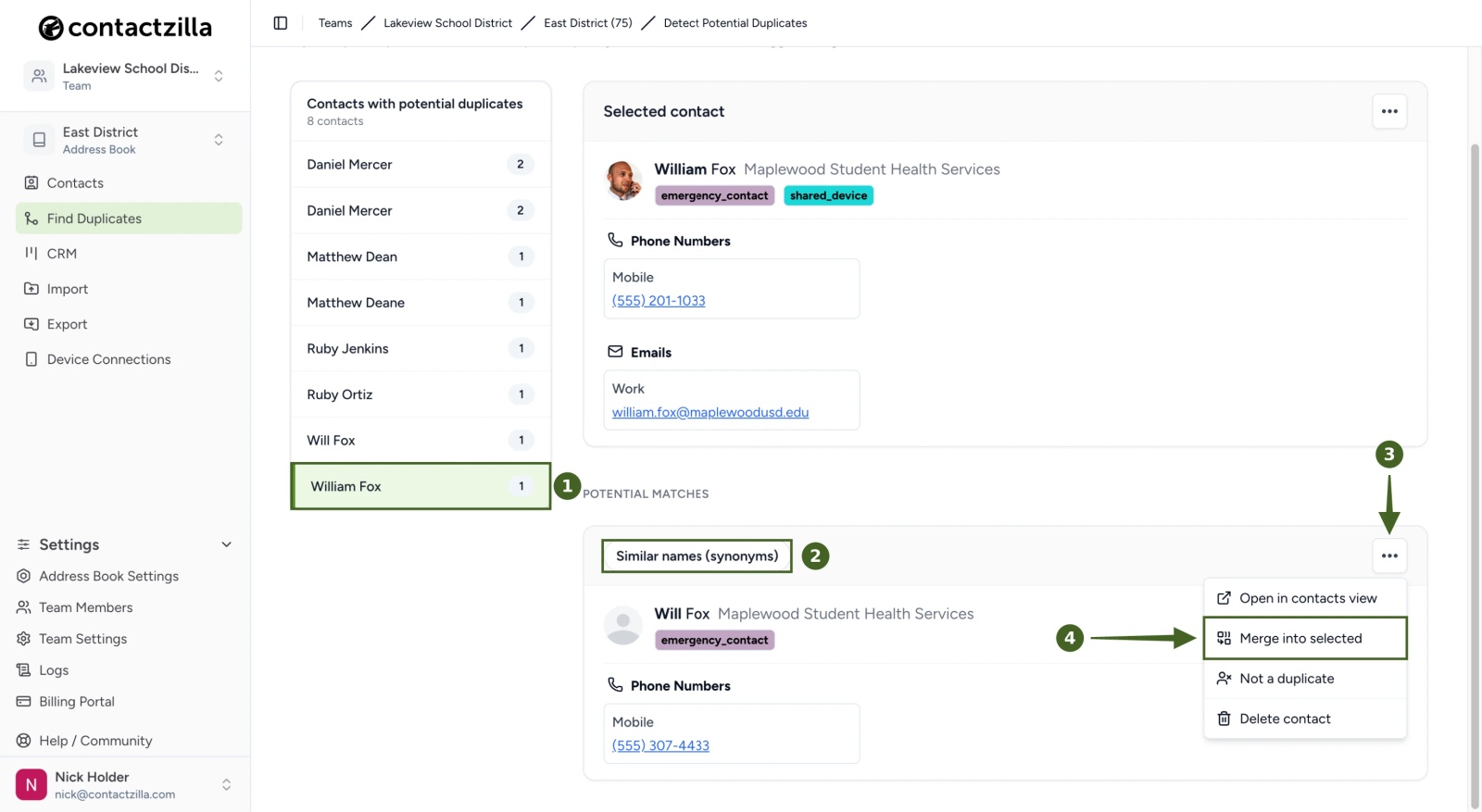Click William Fox's phone number (555) 201-1033
The height and width of the screenshot is (812, 1482).
pos(659,301)
